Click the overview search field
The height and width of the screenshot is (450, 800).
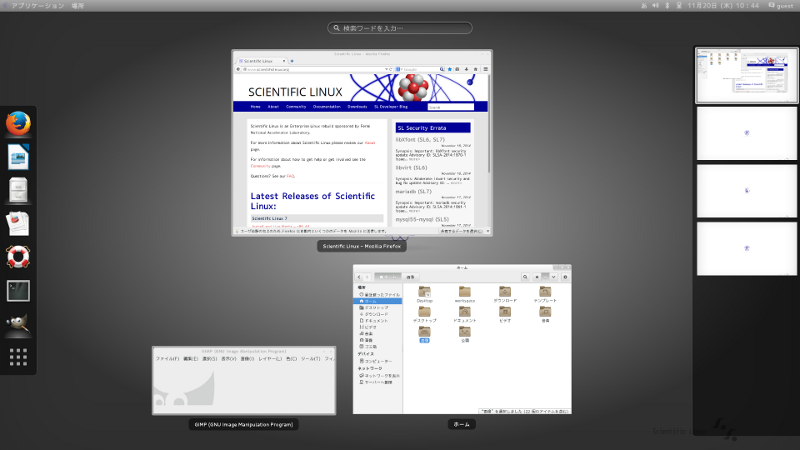coord(400,28)
